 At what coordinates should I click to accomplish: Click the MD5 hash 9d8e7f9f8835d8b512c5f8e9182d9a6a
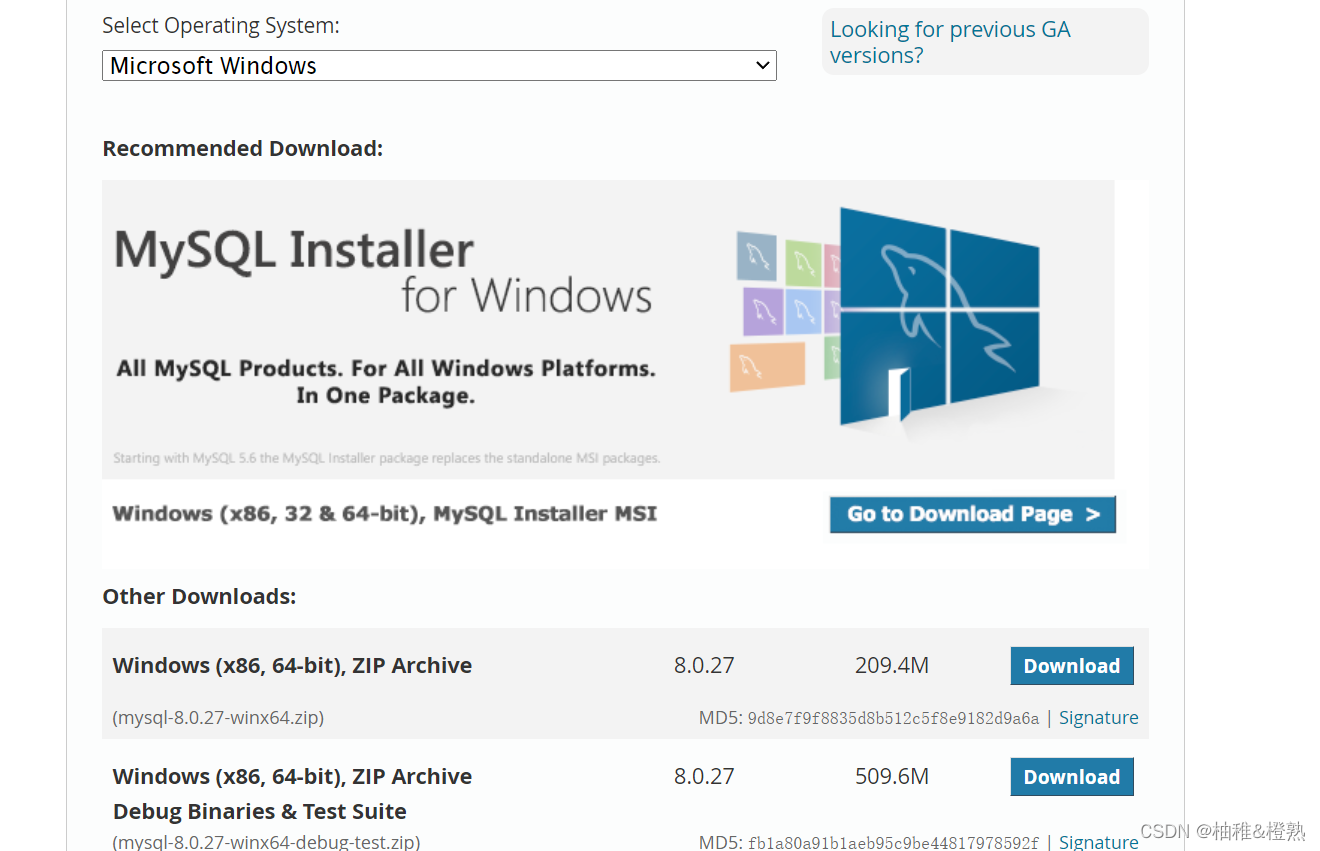click(893, 718)
